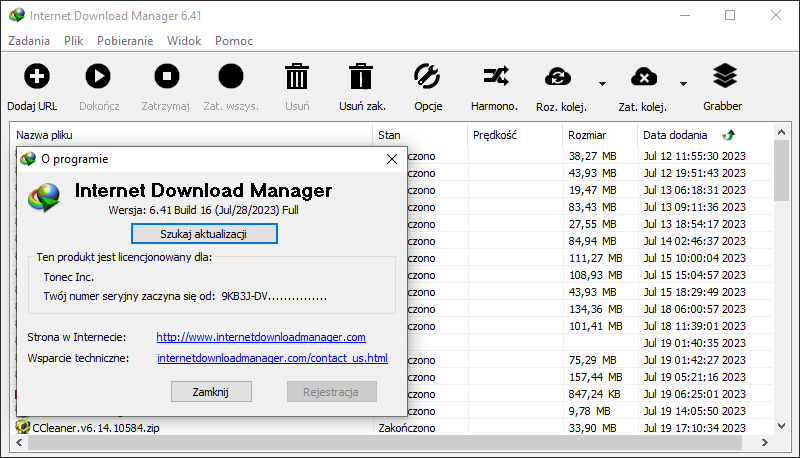Click the 33,90 MB size cell
Viewport: 800px width, 458px height.
pyautogui.click(x=592, y=428)
